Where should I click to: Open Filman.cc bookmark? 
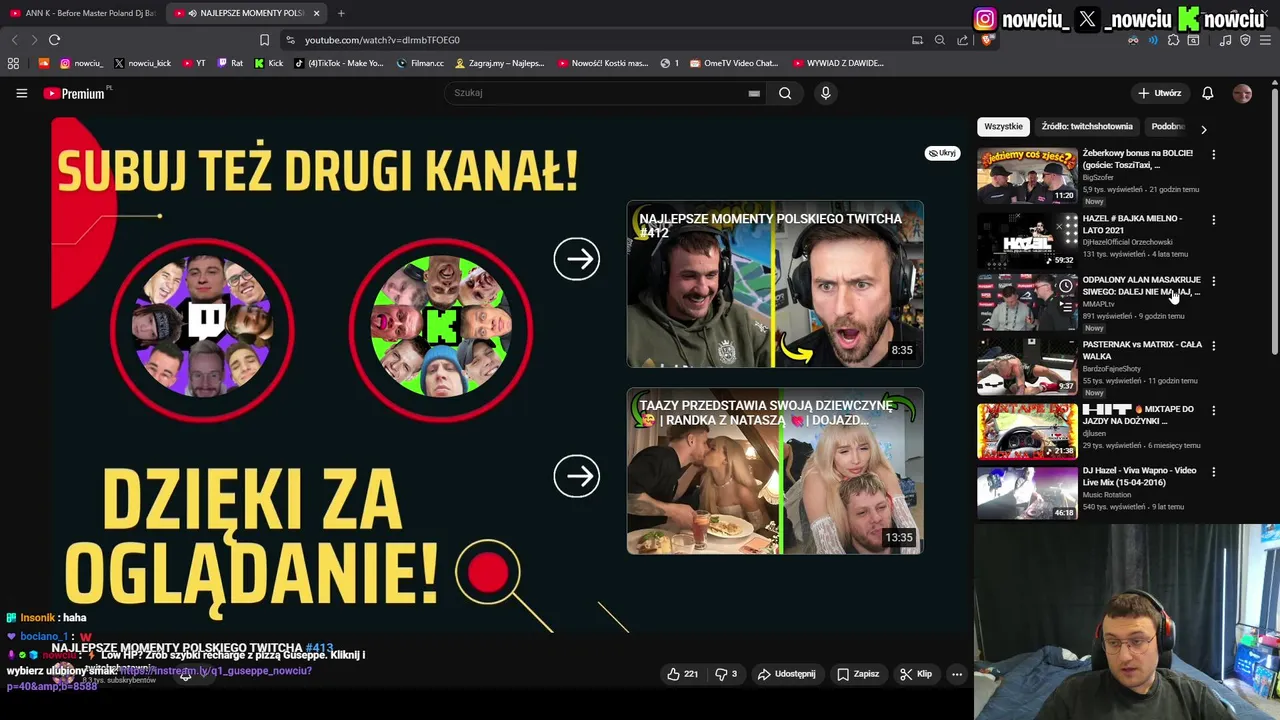tap(420, 63)
